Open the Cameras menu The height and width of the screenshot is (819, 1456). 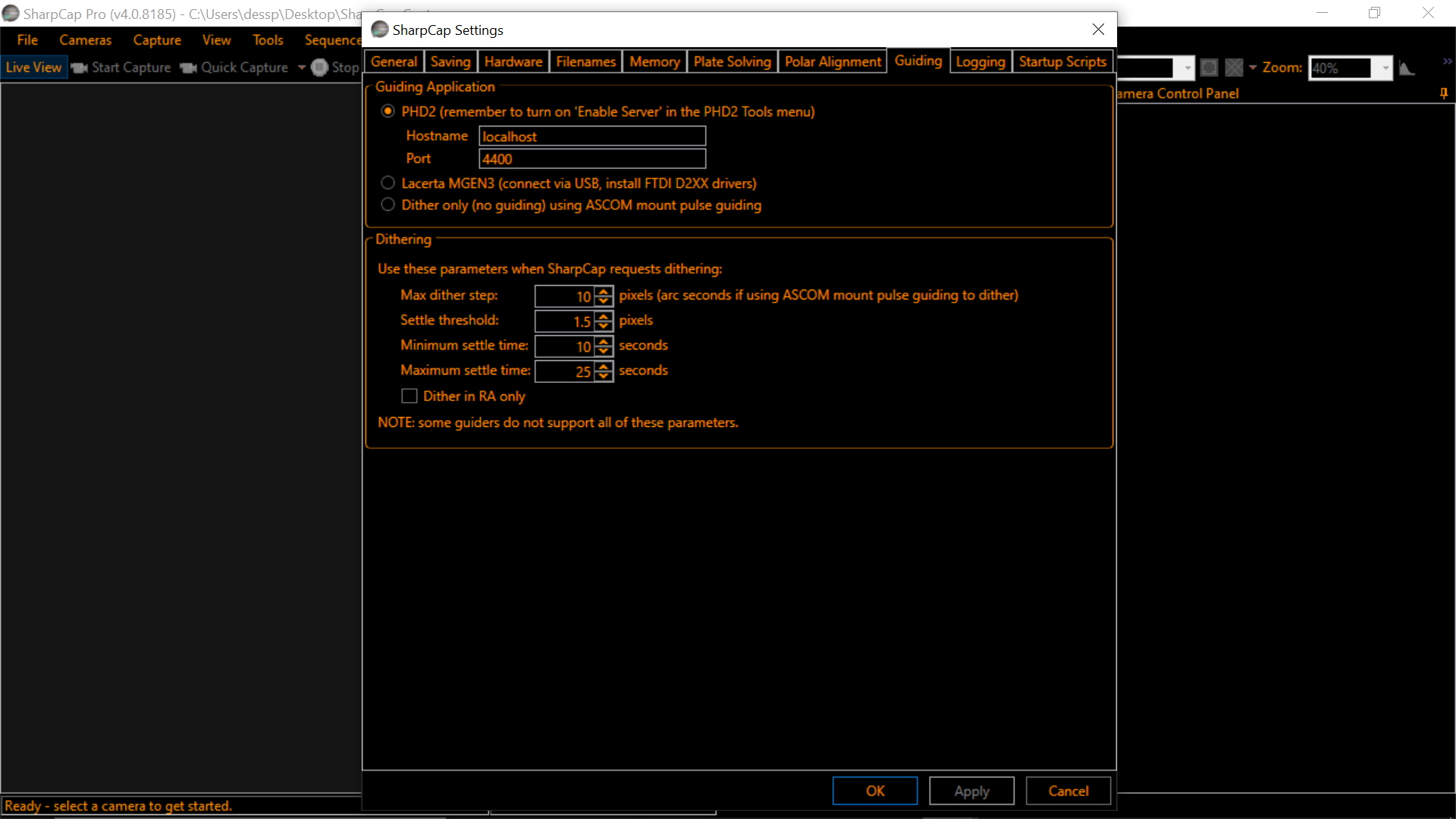tap(85, 40)
